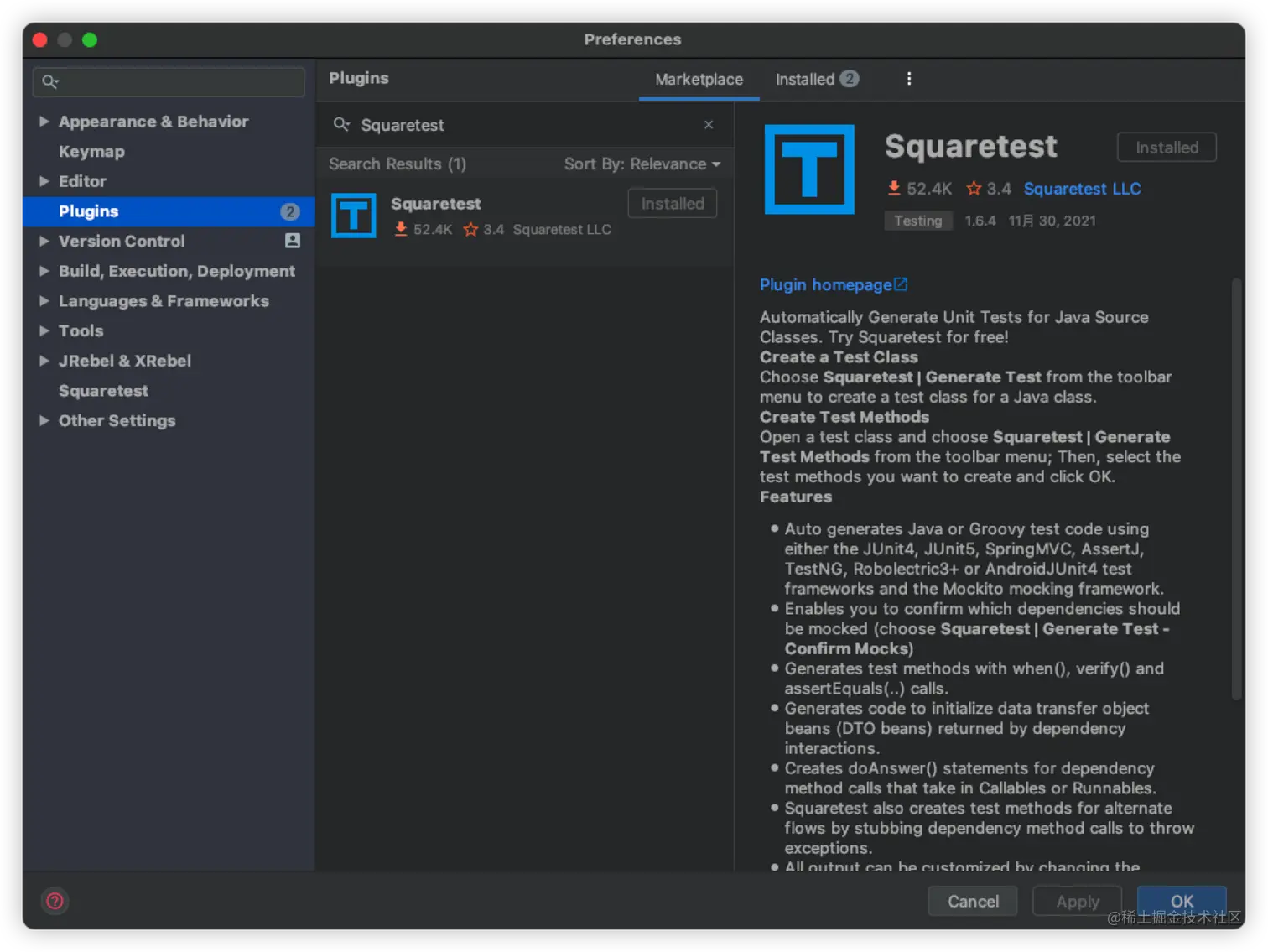Click the Testing tag label
The image size is (1268, 952).
[x=917, y=220]
